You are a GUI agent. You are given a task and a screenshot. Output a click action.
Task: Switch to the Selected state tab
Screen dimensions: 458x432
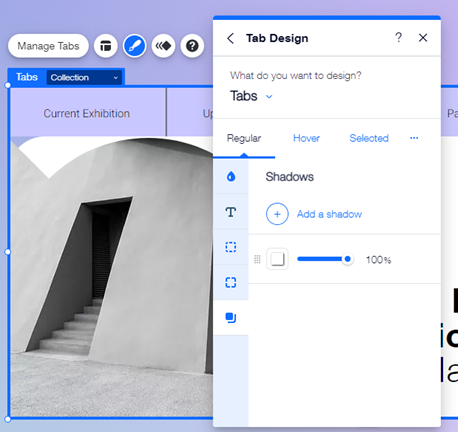point(369,138)
